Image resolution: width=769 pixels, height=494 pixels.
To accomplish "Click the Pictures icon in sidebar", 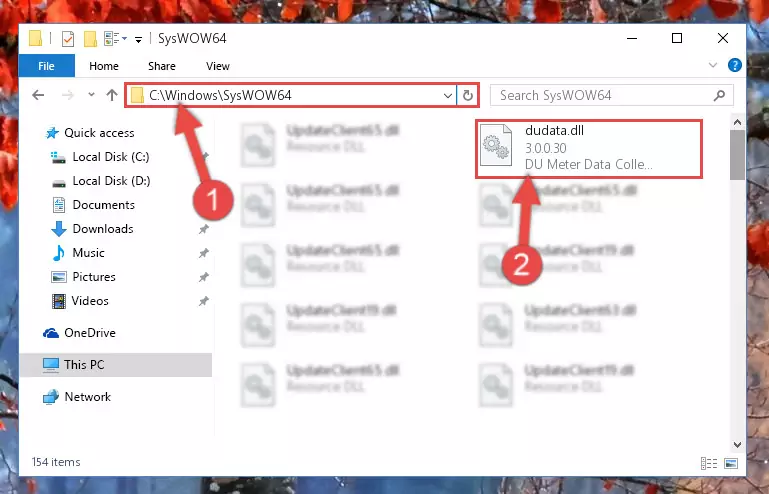I will click(59, 277).
